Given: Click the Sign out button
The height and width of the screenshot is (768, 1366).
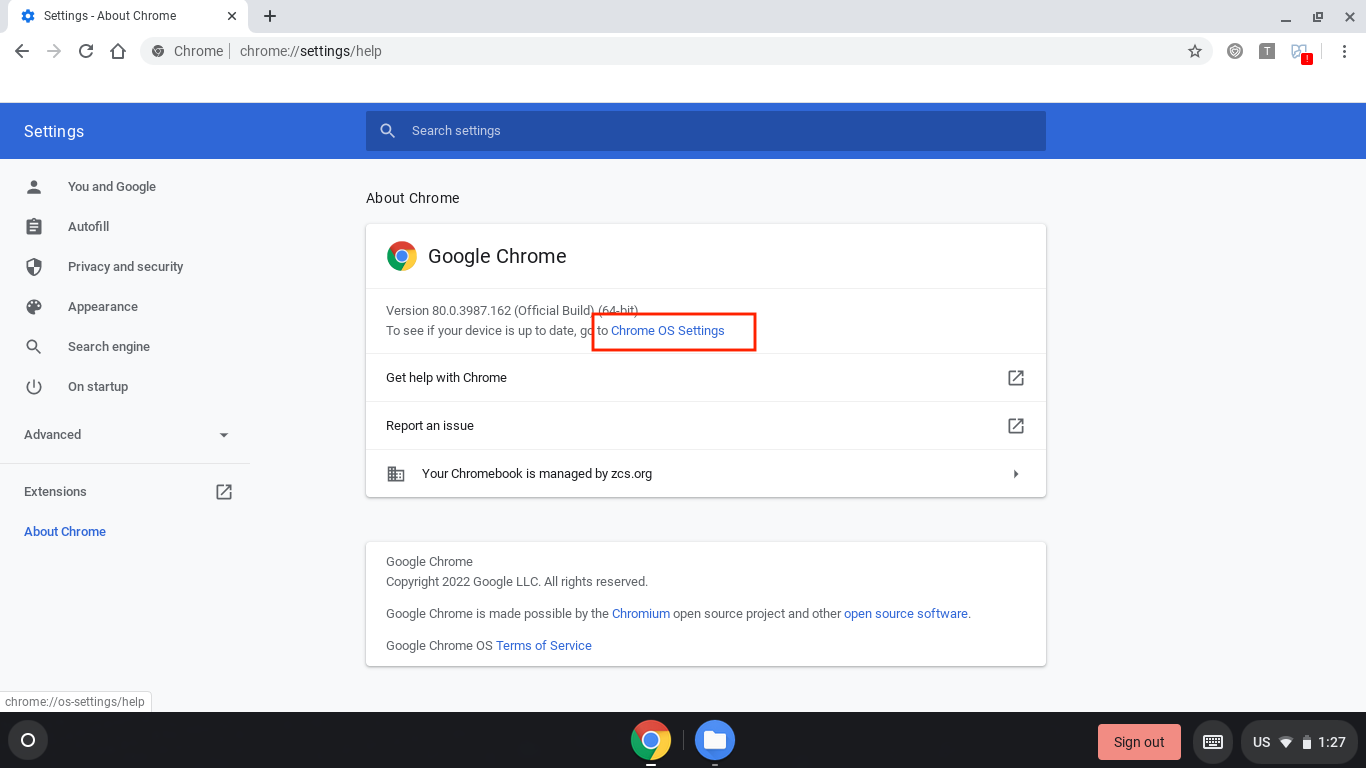Looking at the screenshot, I should pos(1139,742).
